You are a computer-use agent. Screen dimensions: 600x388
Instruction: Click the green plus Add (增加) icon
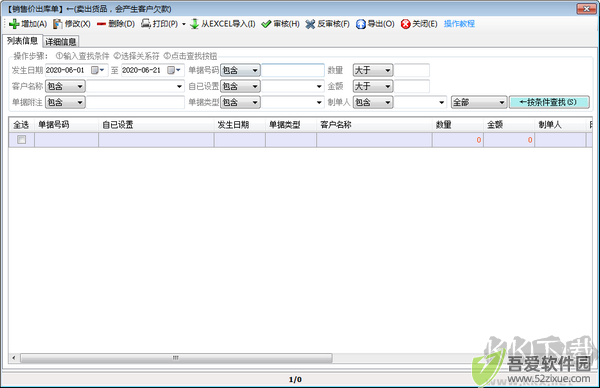click(14, 24)
